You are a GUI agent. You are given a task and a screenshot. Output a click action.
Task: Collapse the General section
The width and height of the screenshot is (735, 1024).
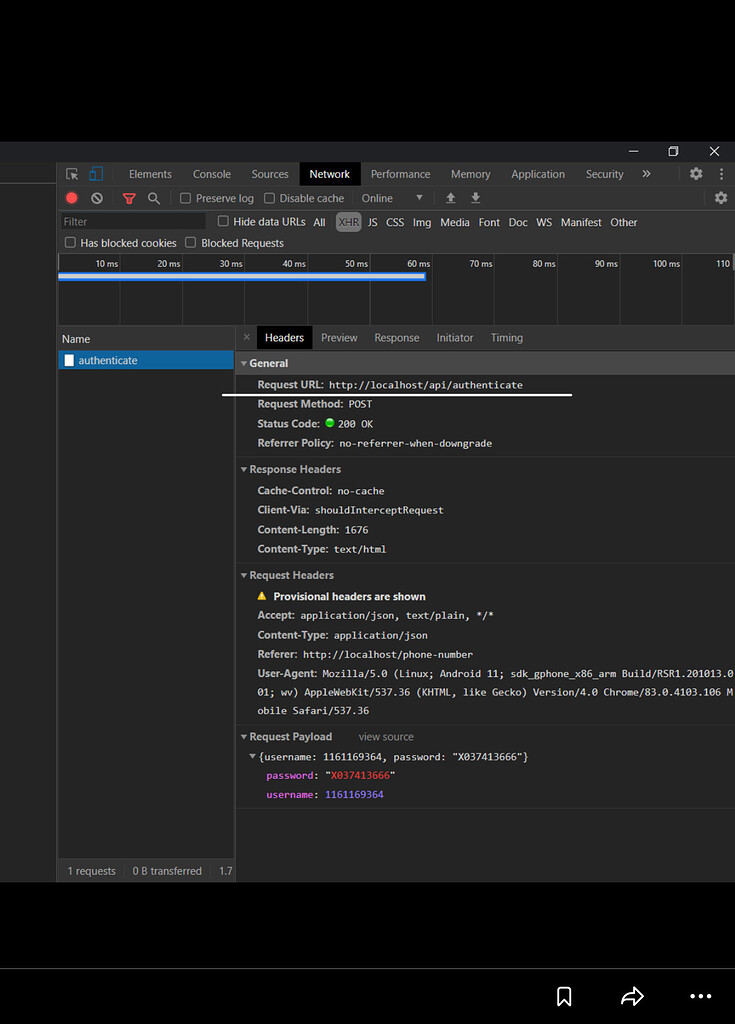coord(244,363)
